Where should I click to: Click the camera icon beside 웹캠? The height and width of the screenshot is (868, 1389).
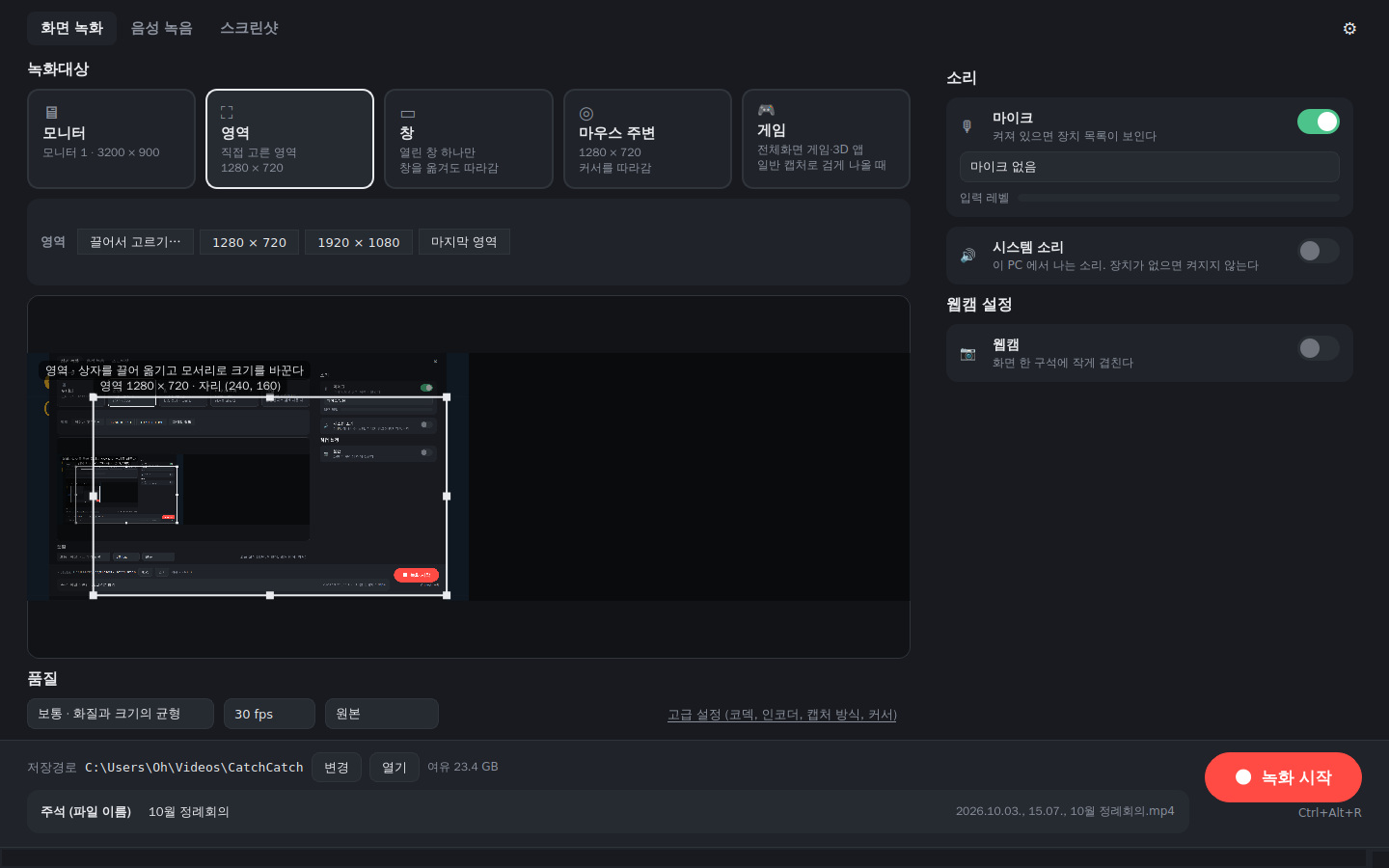click(x=967, y=354)
